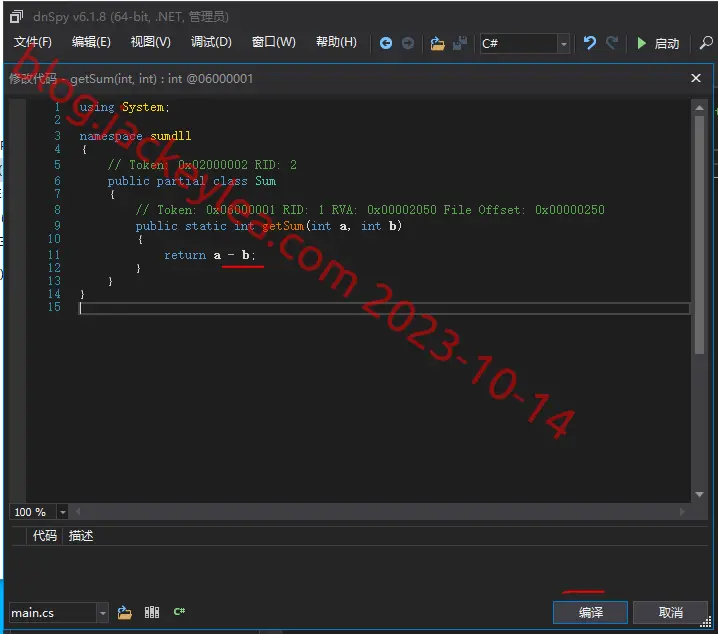Click the green C# icon at bottom
This screenshot has height=634, width=718.
[x=179, y=612]
